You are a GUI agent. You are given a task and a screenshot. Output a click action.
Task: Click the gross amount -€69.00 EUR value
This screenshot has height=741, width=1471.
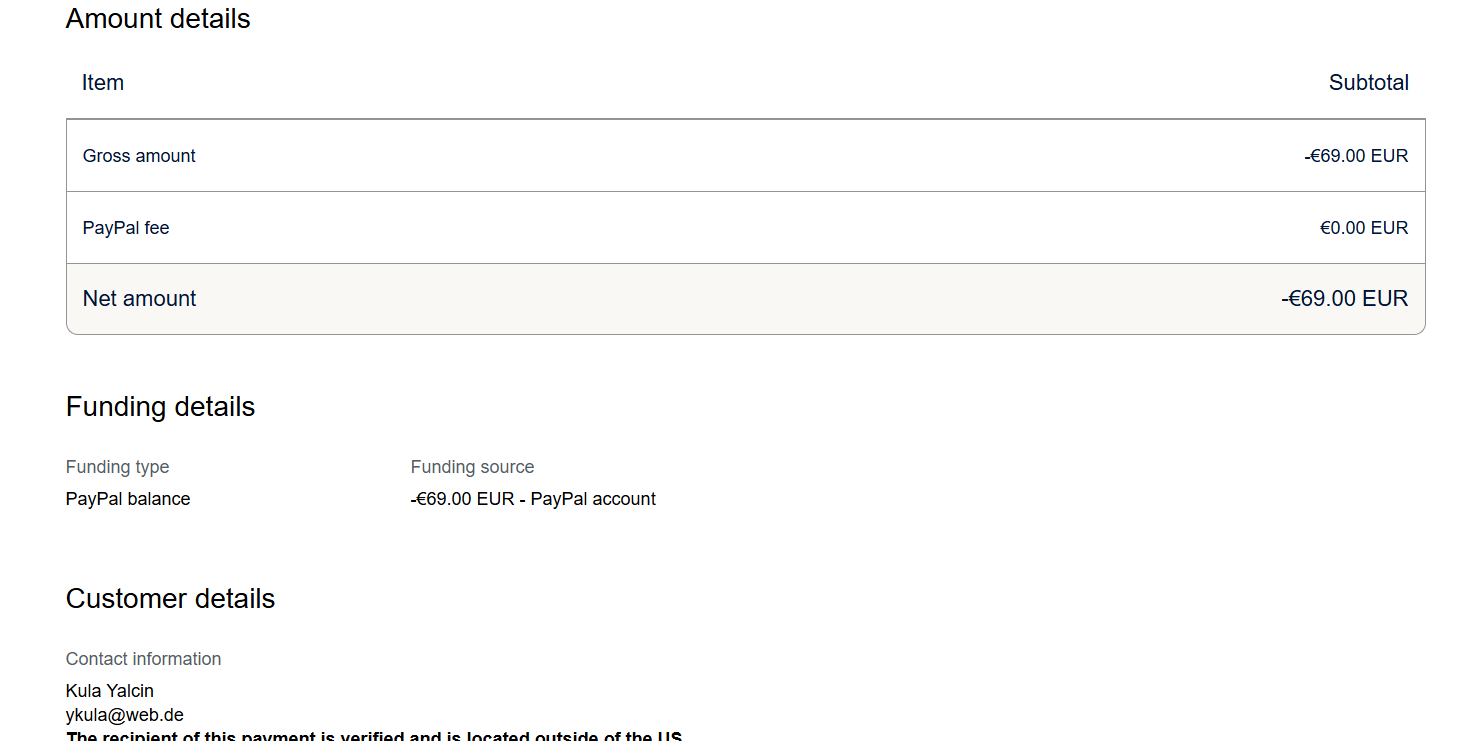pyautogui.click(x=1356, y=156)
